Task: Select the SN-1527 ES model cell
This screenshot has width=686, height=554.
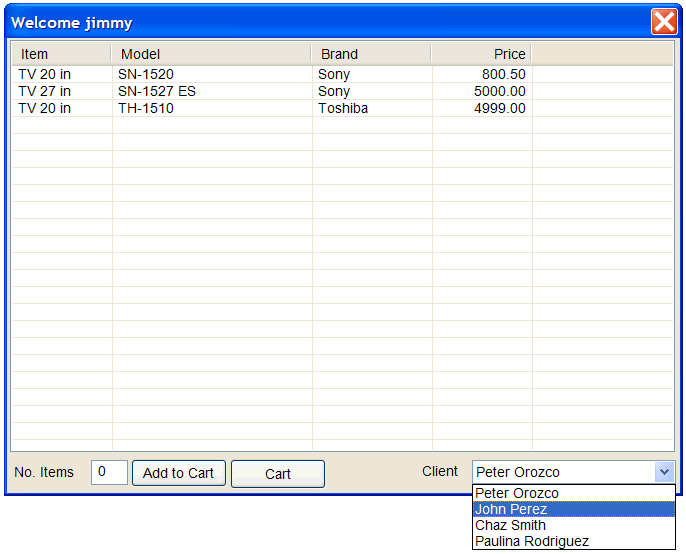Action: 212,91
